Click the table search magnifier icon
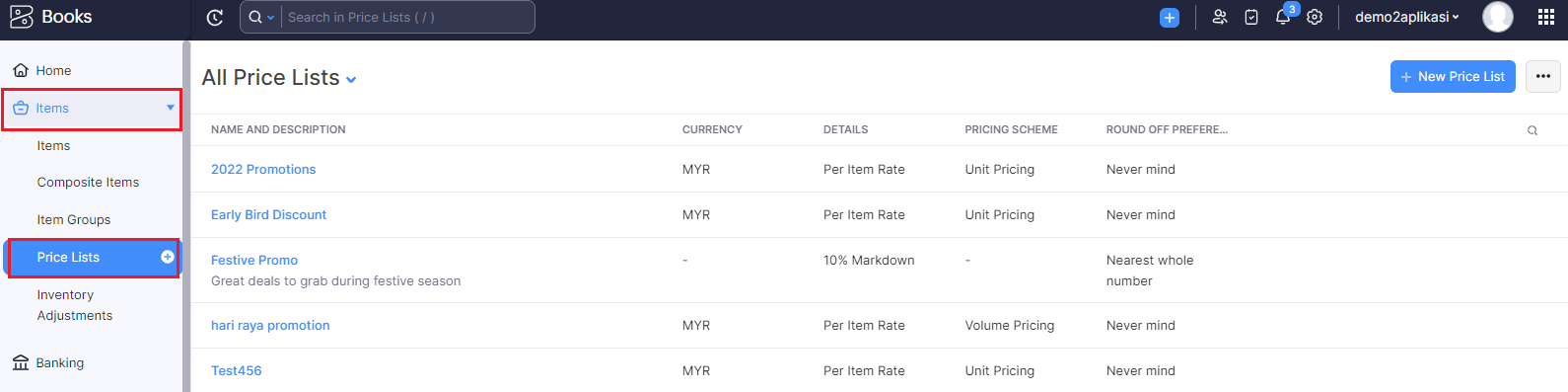 coord(1532,130)
